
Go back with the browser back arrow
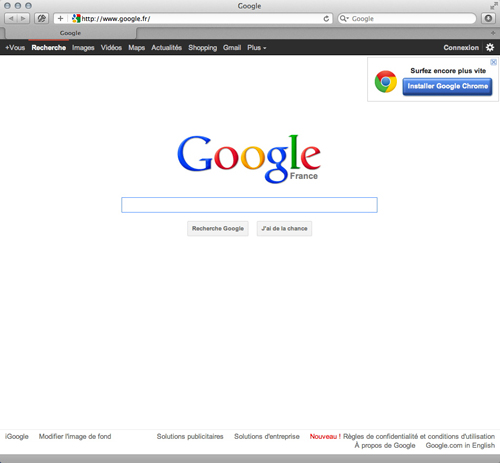coord(11,18)
